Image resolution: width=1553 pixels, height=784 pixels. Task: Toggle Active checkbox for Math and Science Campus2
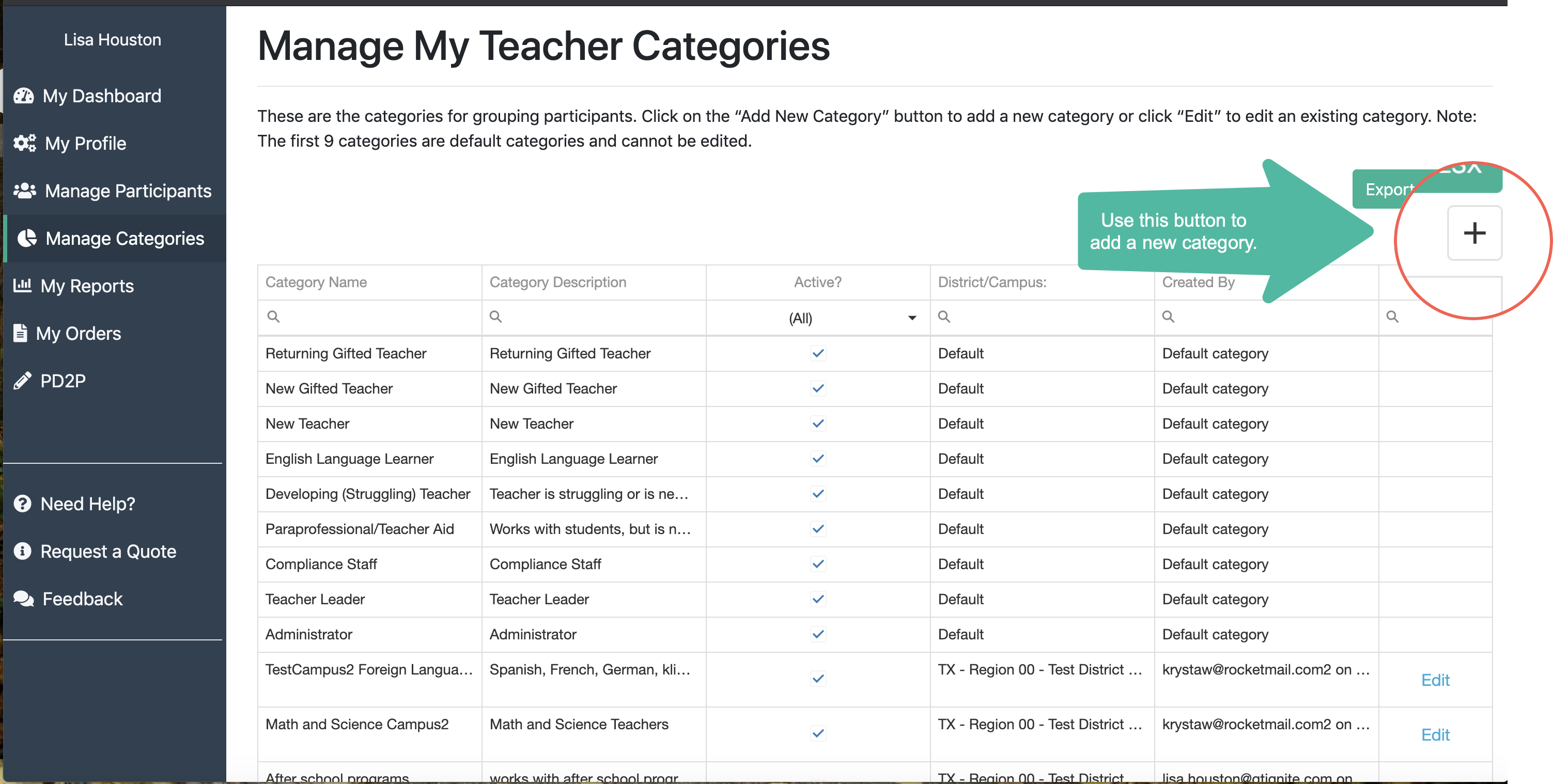tap(817, 734)
